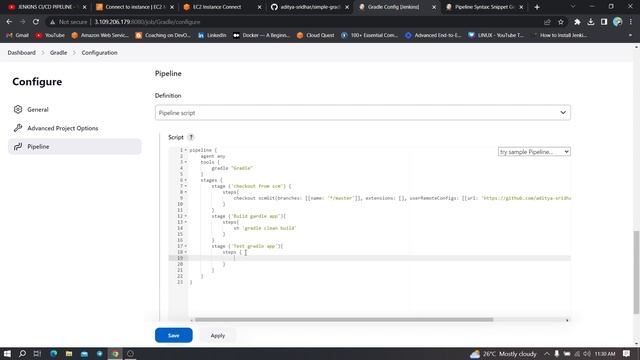Switch to 'Pipeline Syntax Snippet' tab
Image resolution: width=640 pixels, height=360 pixels.
pyautogui.click(x=484, y=7)
